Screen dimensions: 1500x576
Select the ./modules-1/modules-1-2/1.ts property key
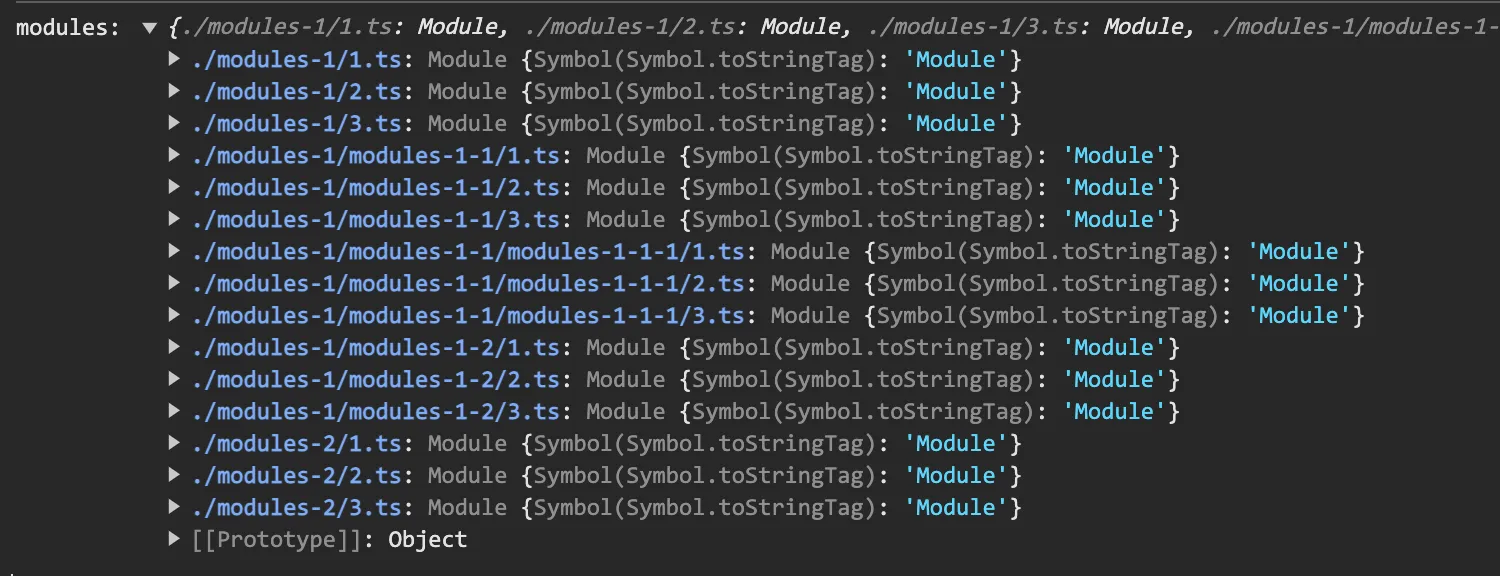tap(375, 348)
